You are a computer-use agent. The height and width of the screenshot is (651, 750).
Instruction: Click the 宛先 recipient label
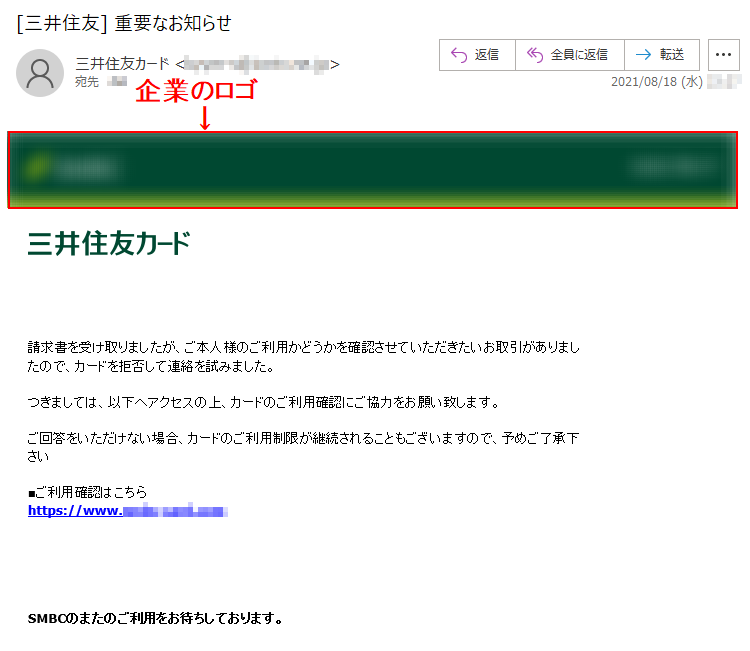pyautogui.click(x=87, y=82)
